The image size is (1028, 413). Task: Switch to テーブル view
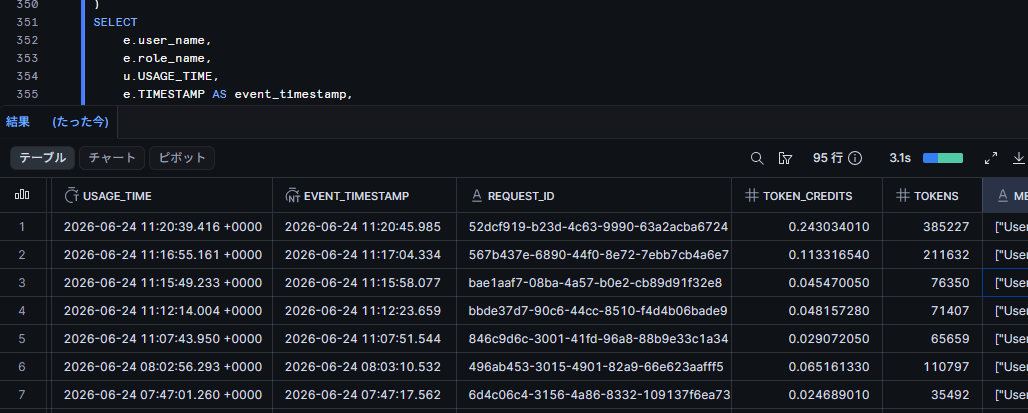click(x=43, y=158)
